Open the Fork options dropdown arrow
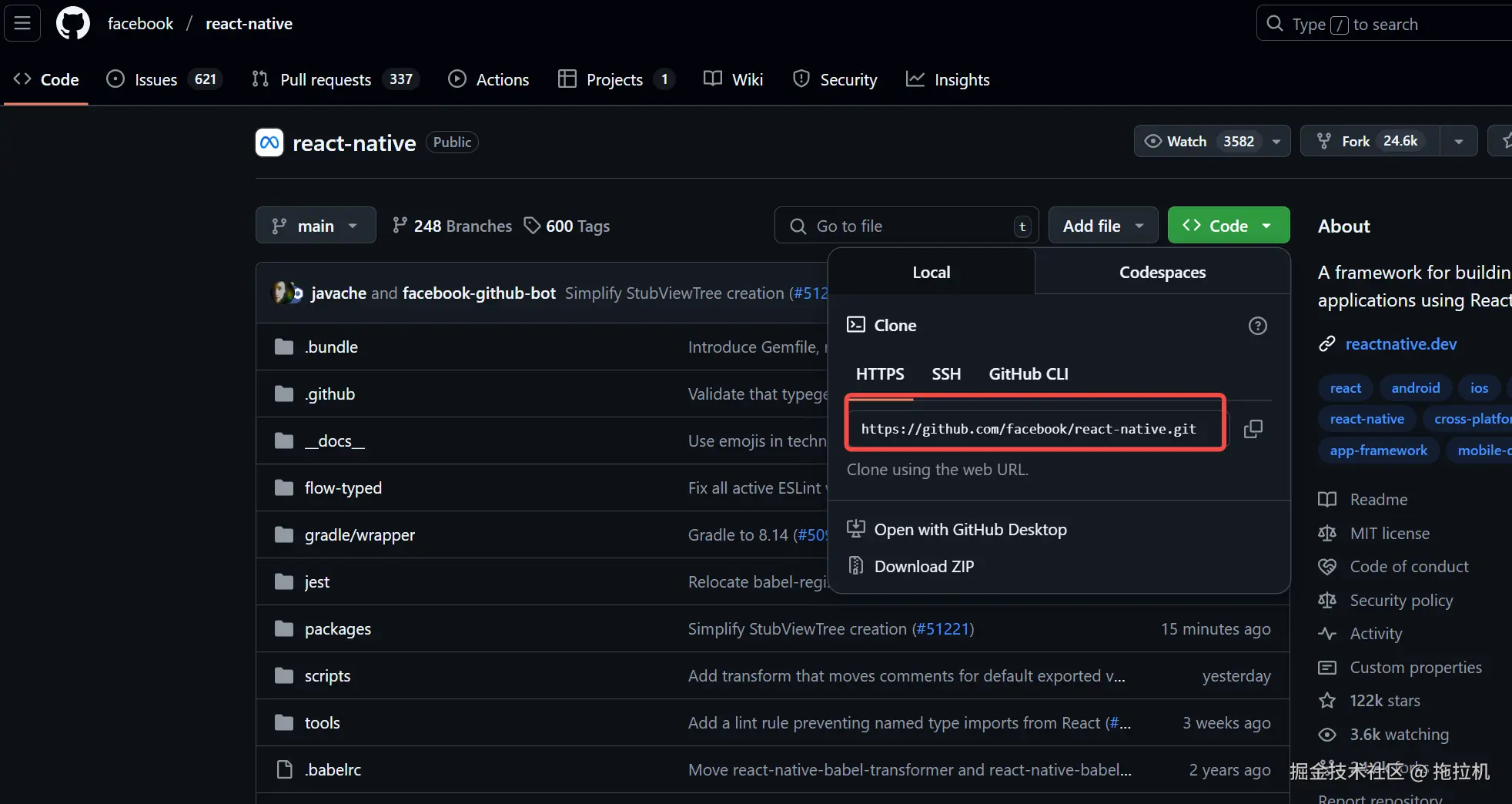 [1459, 142]
